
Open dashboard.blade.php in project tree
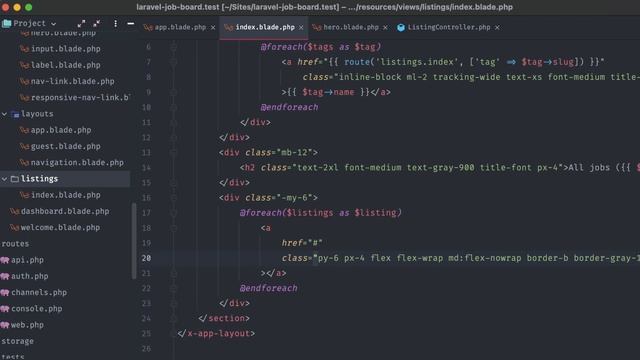pos(65,211)
